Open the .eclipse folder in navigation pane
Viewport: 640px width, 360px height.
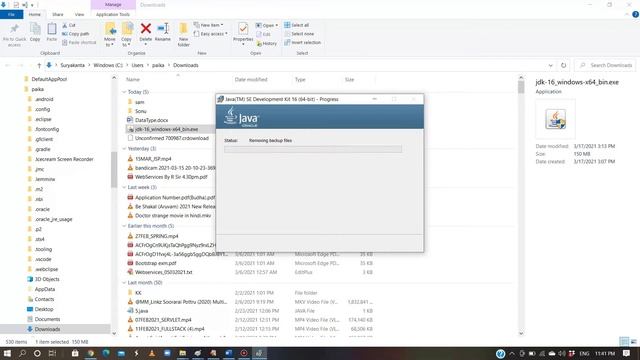pyautogui.click(x=43, y=119)
